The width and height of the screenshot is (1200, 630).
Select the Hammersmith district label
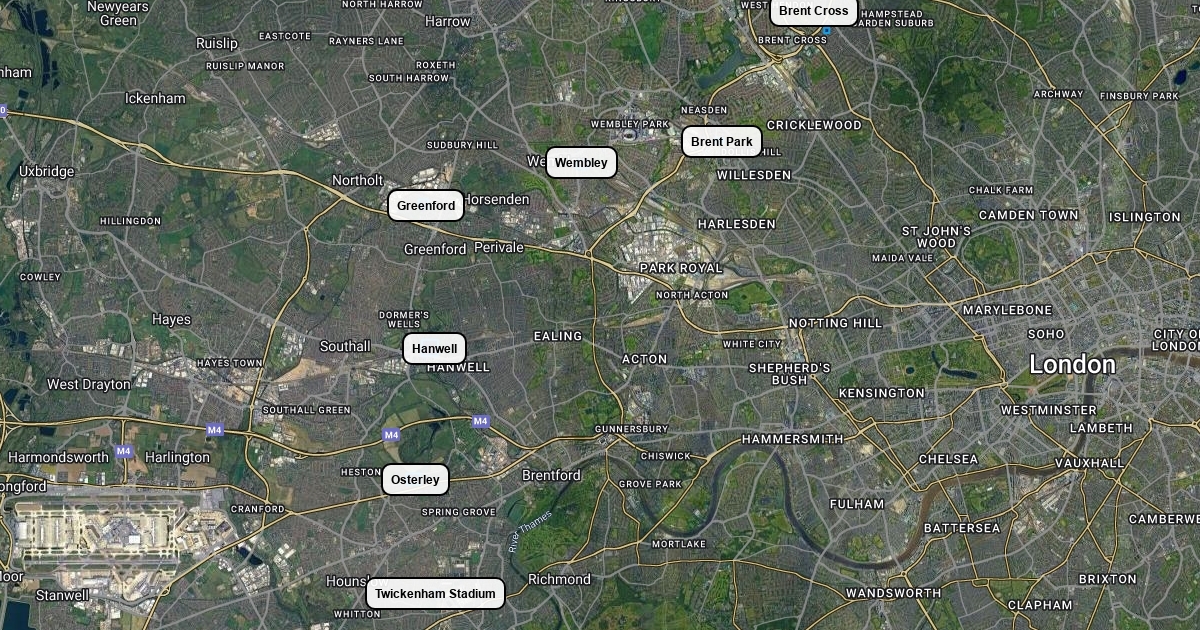[x=792, y=439]
